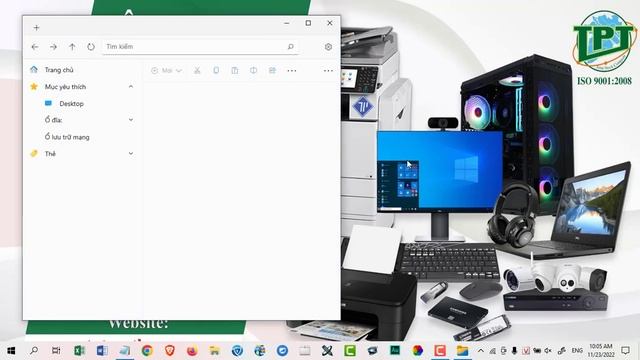Expand the Thẻ section chevron

click(131, 153)
